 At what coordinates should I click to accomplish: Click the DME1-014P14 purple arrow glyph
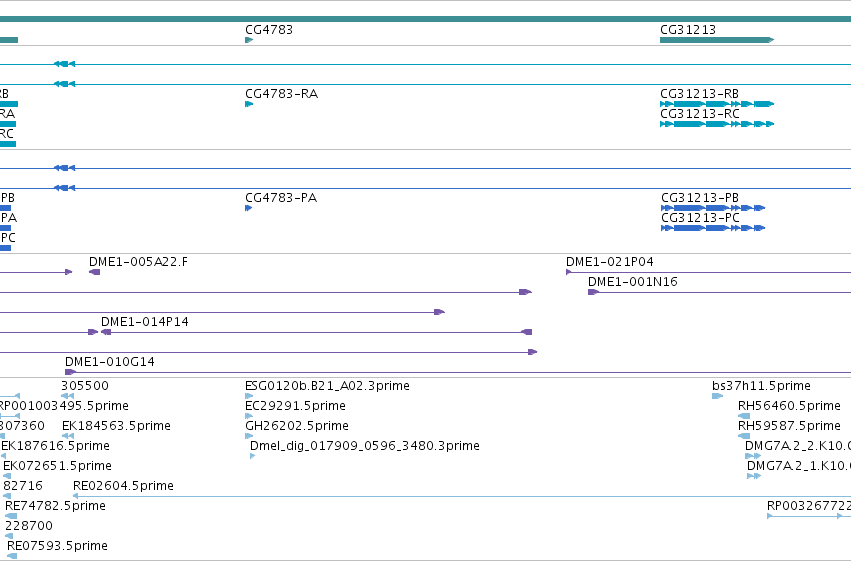[106, 332]
